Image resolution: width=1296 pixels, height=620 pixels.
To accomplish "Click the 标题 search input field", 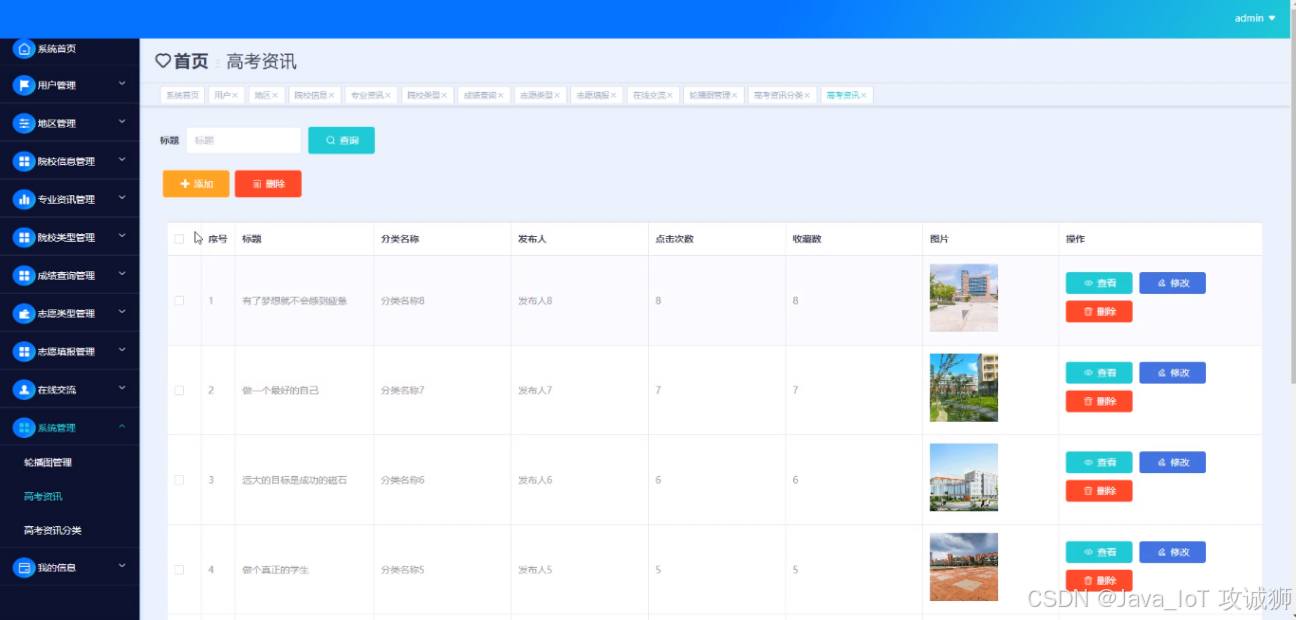I will coord(244,141).
